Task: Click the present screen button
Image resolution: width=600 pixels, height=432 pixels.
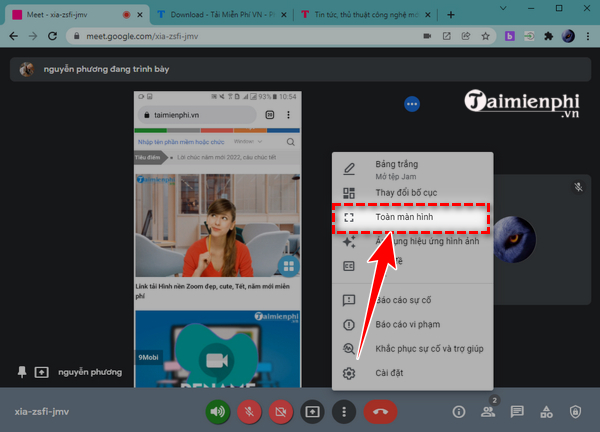Action: click(x=312, y=412)
